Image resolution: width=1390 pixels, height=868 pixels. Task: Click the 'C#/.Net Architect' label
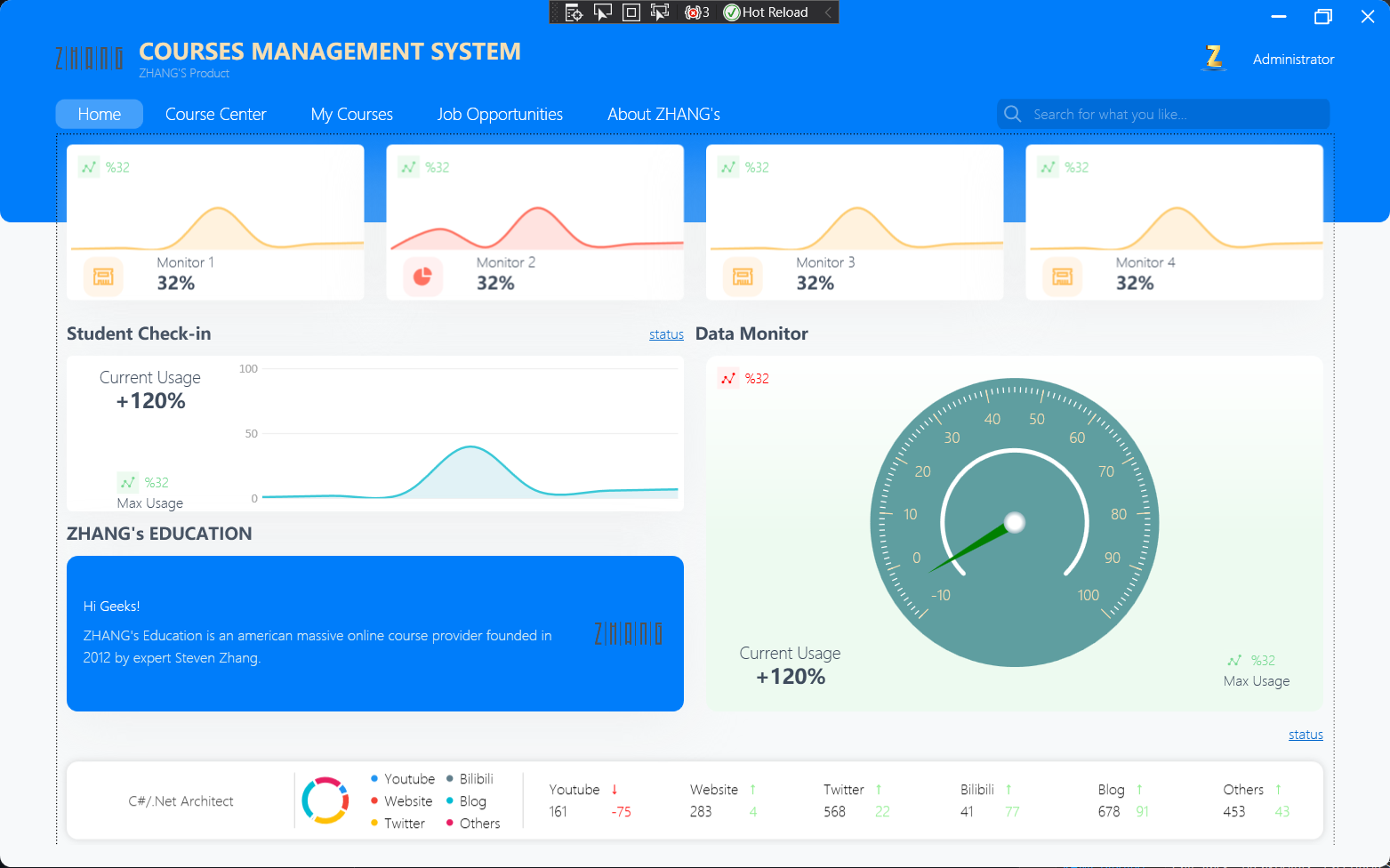point(181,801)
